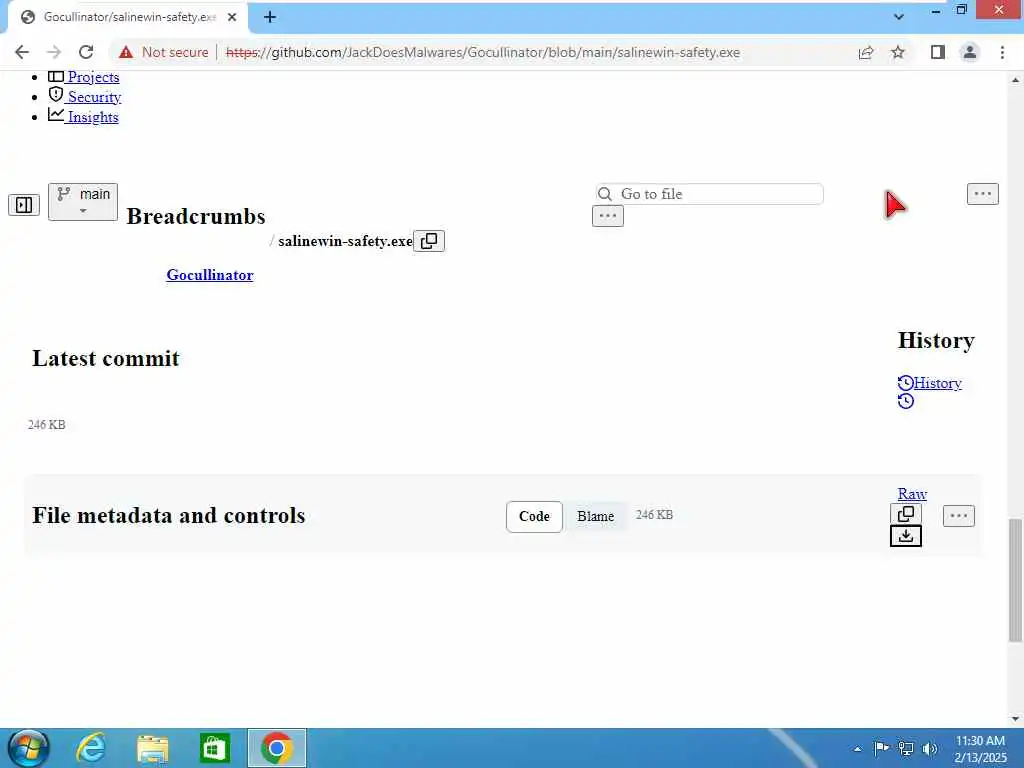Click the scrollbar up arrow
1024x768 pixels.
(x=1015, y=80)
